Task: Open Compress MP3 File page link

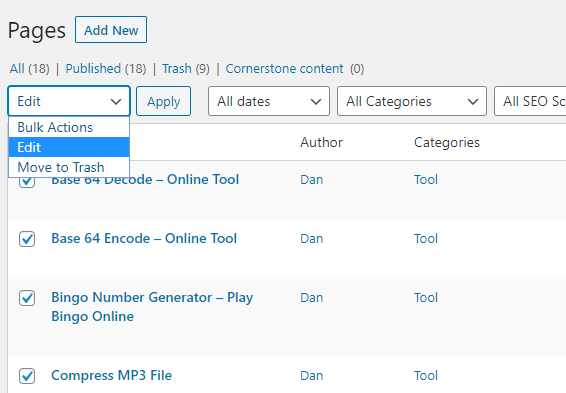Action: pos(112,376)
